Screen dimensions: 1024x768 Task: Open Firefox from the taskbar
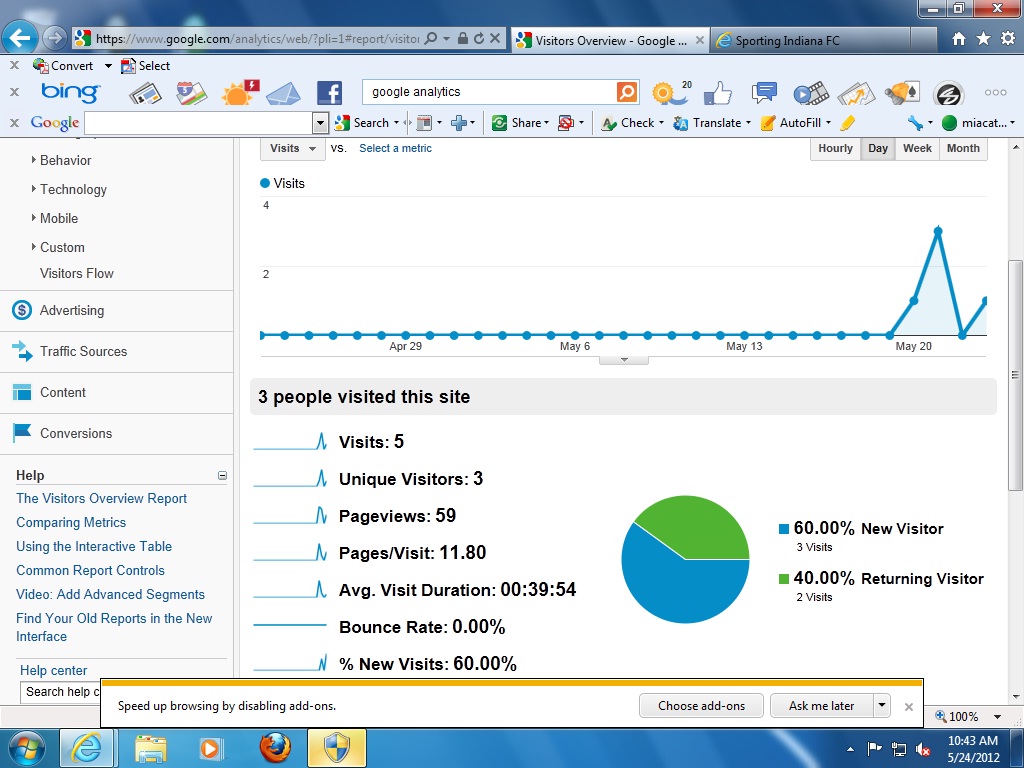pyautogui.click(x=274, y=748)
